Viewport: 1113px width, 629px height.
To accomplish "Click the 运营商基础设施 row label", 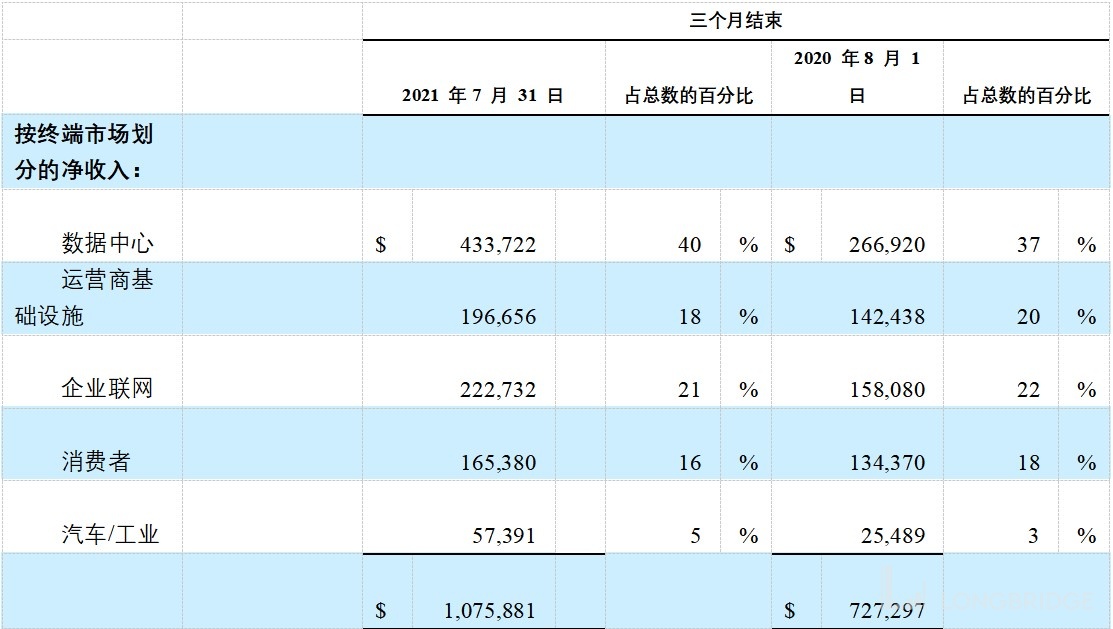I will click(x=85, y=298).
